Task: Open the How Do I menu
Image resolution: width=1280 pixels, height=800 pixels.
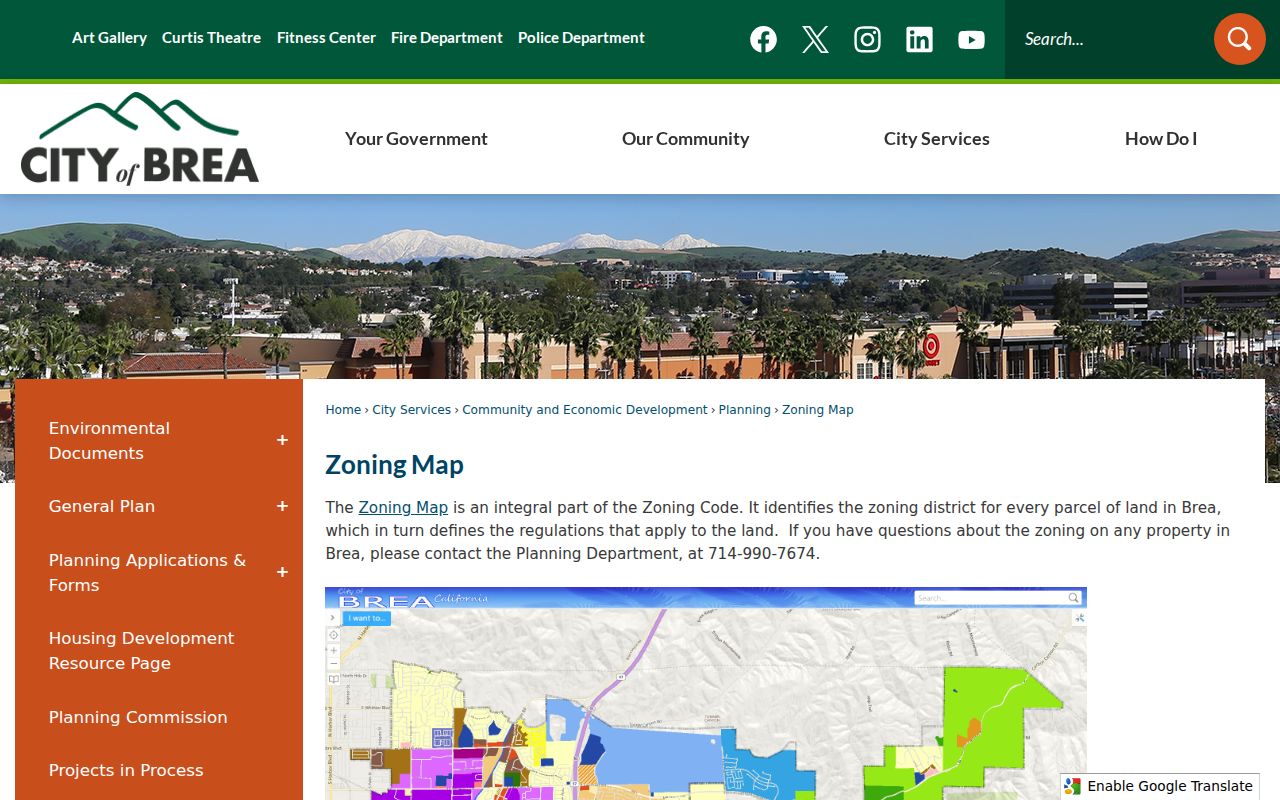Action: (x=1161, y=139)
